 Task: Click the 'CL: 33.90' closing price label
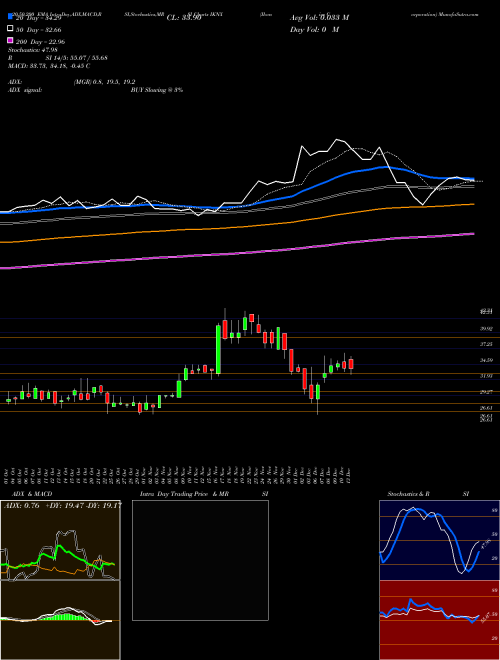click(184, 18)
